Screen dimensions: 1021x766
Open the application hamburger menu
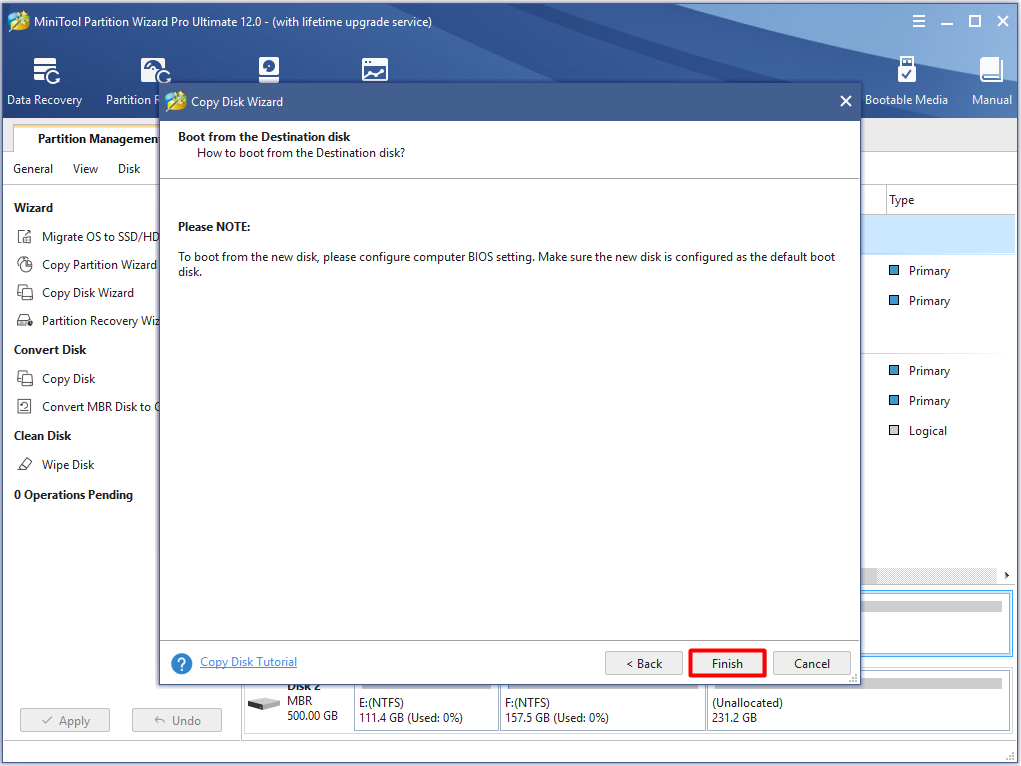point(917,20)
